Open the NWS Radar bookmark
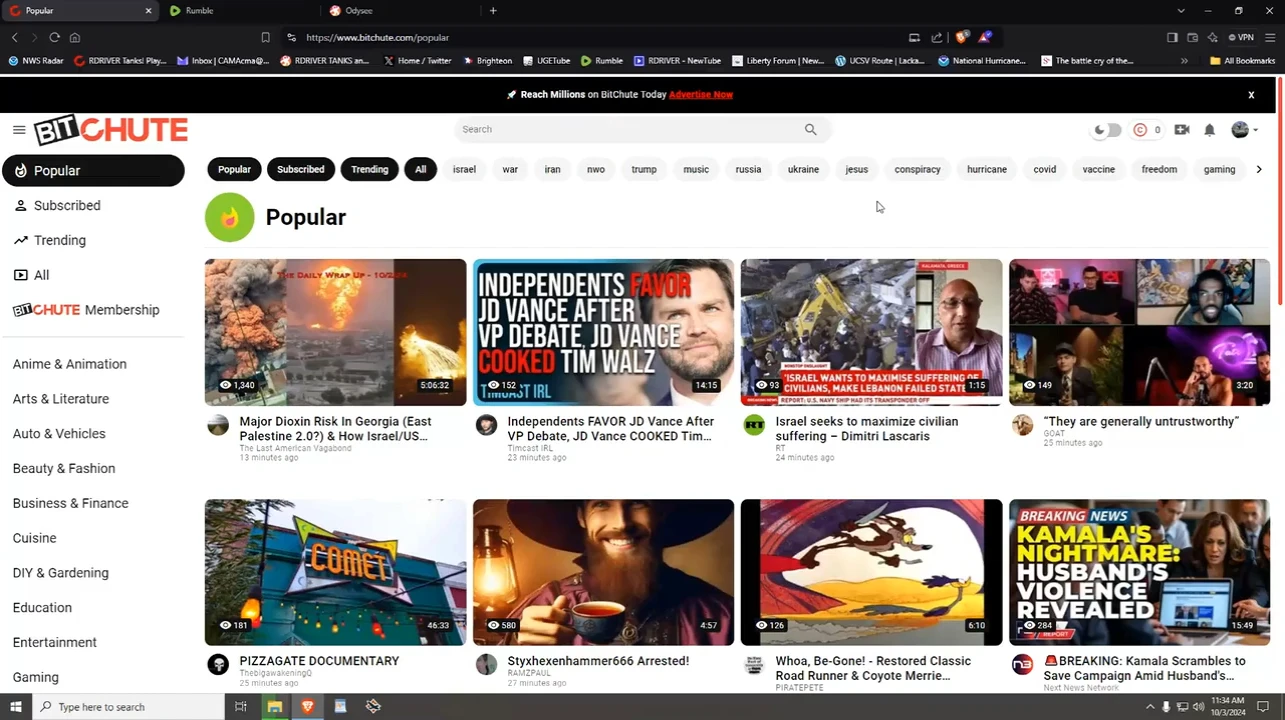The width and height of the screenshot is (1285, 720). [x=36, y=60]
